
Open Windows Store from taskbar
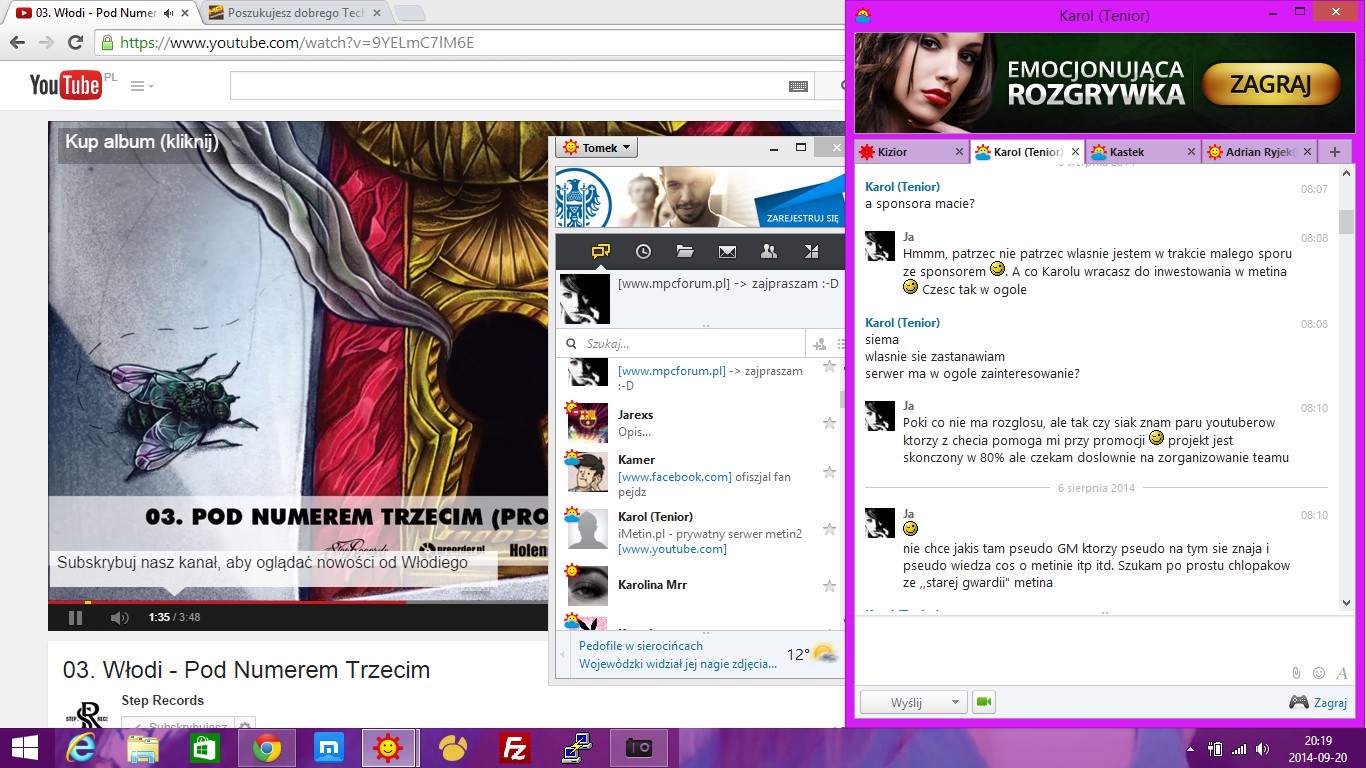click(204, 748)
